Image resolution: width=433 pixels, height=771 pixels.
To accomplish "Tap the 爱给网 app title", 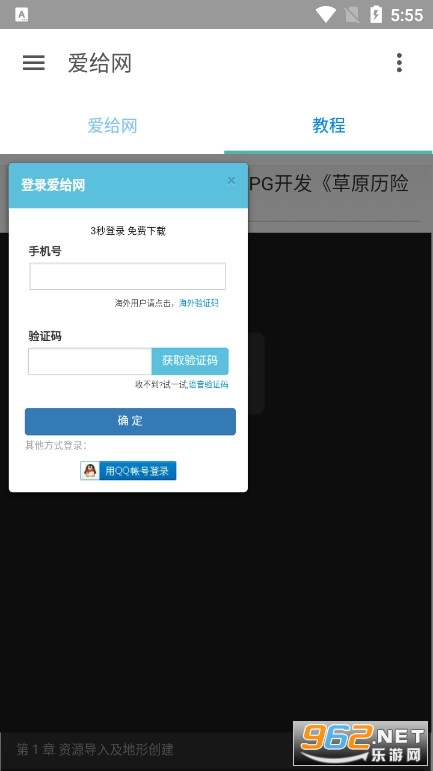I will (x=100, y=63).
